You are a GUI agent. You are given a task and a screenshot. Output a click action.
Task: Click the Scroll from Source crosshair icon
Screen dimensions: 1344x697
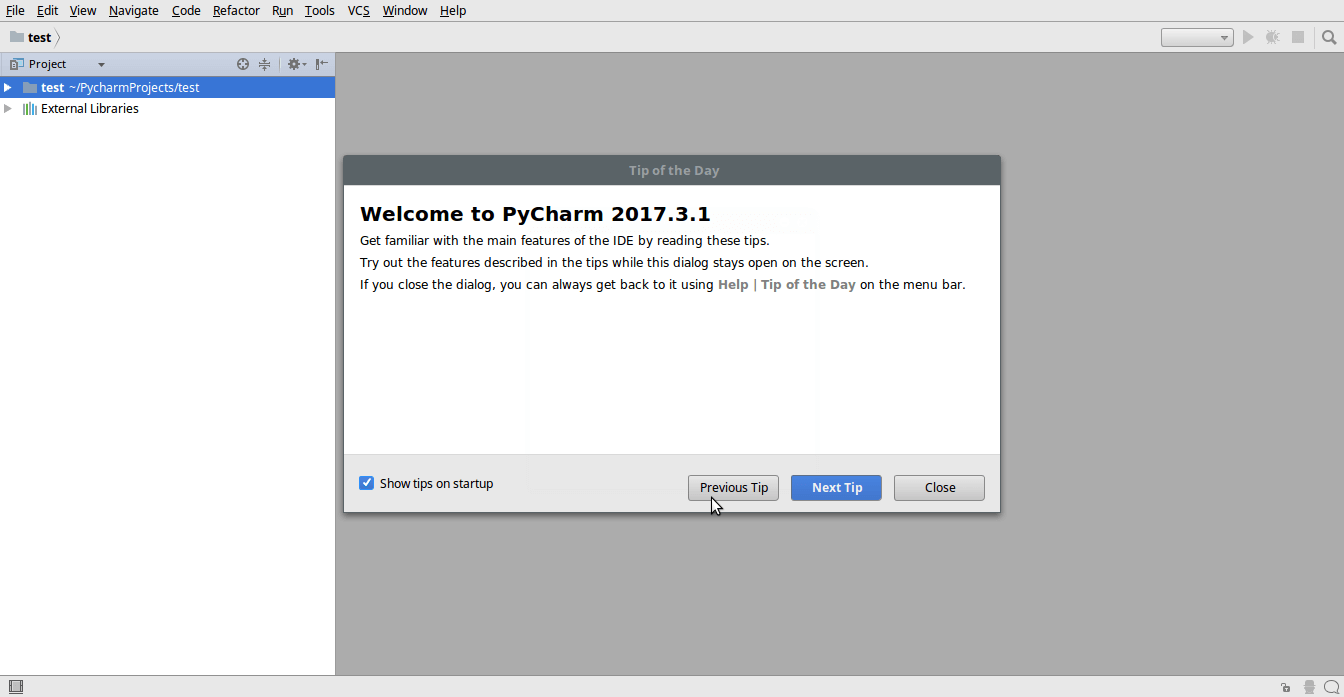coord(242,64)
